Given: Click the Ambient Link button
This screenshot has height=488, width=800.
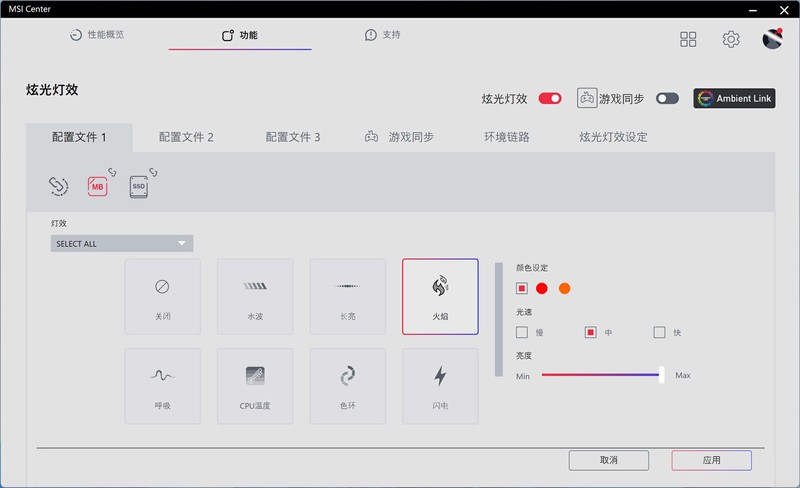Looking at the screenshot, I should (734, 98).
